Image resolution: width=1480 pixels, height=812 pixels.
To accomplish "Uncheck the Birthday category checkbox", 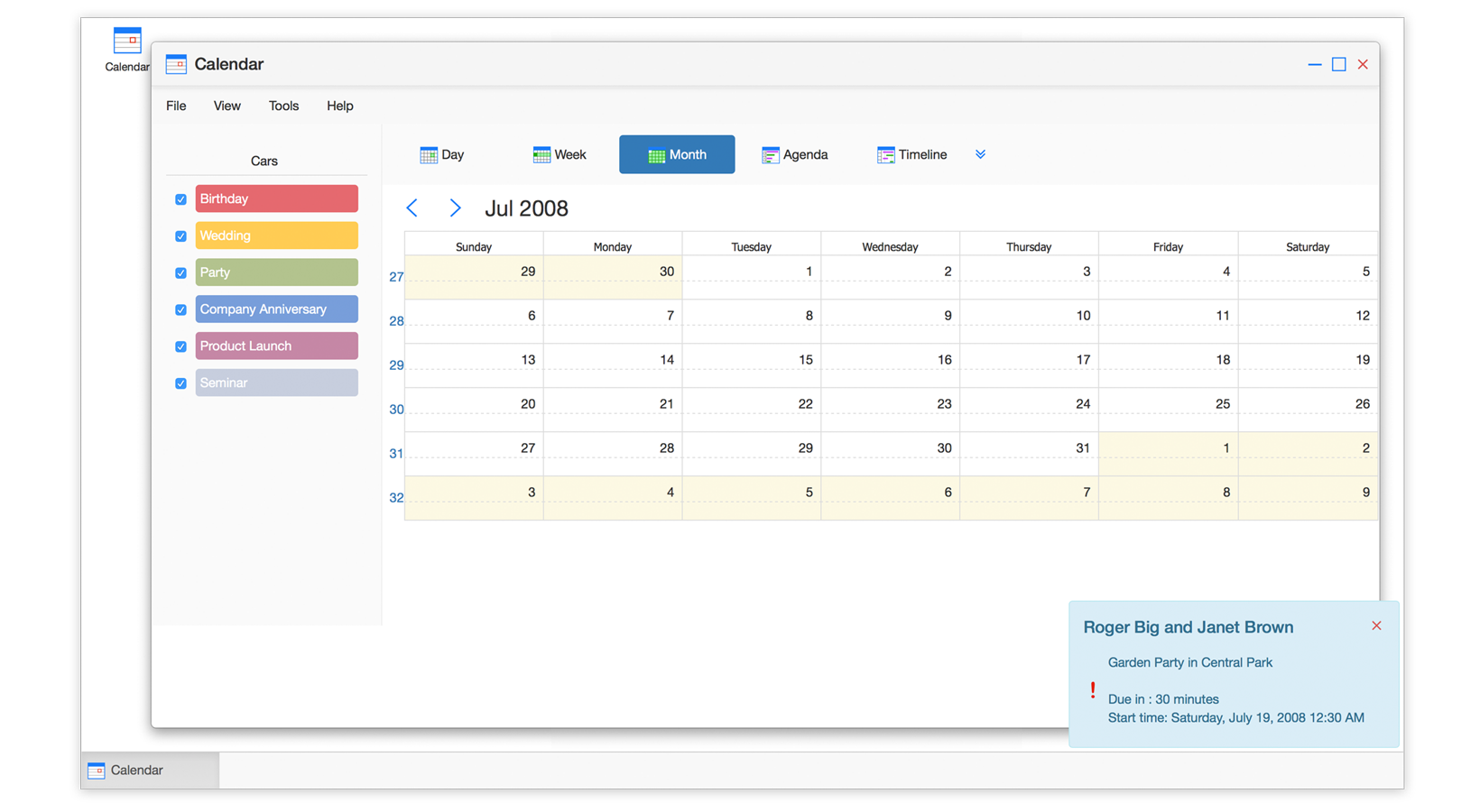I will 180,199.
